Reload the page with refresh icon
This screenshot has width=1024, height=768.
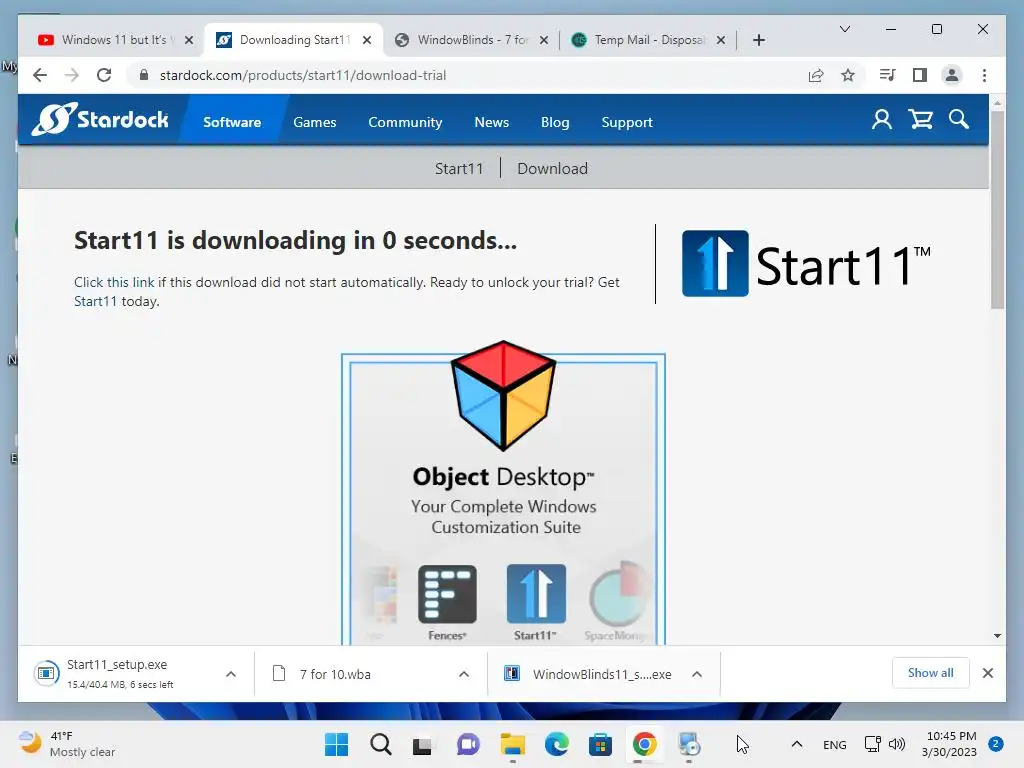coord(104,75)
